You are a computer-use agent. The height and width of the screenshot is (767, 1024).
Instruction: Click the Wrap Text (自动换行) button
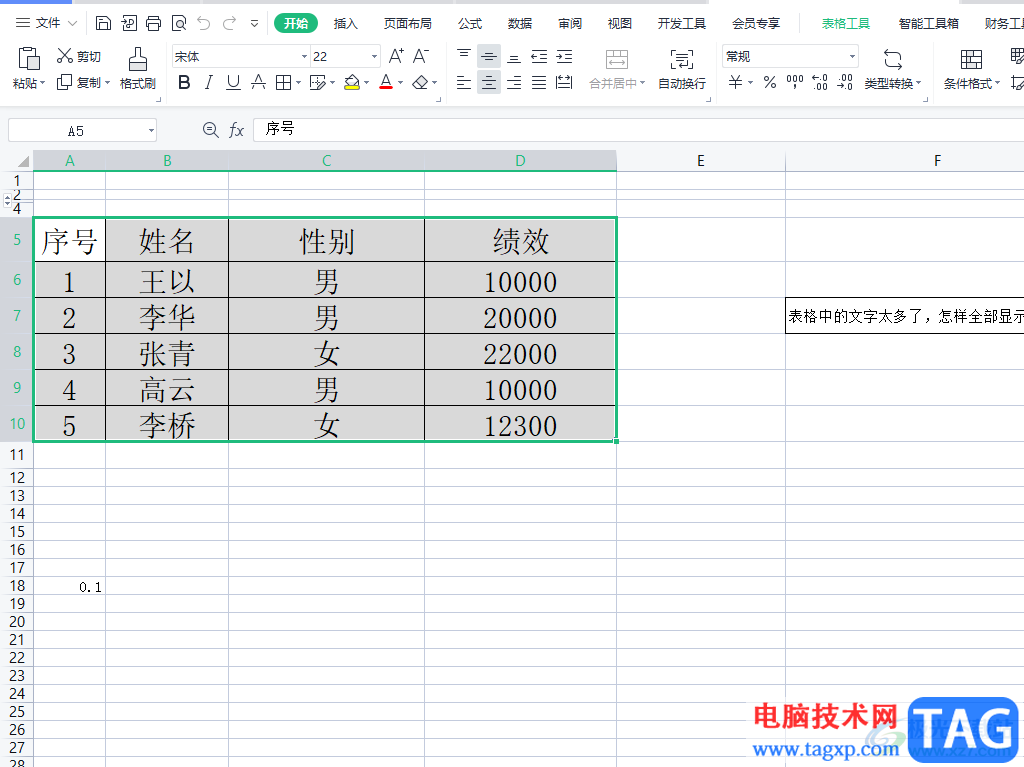tap(682, 69)
